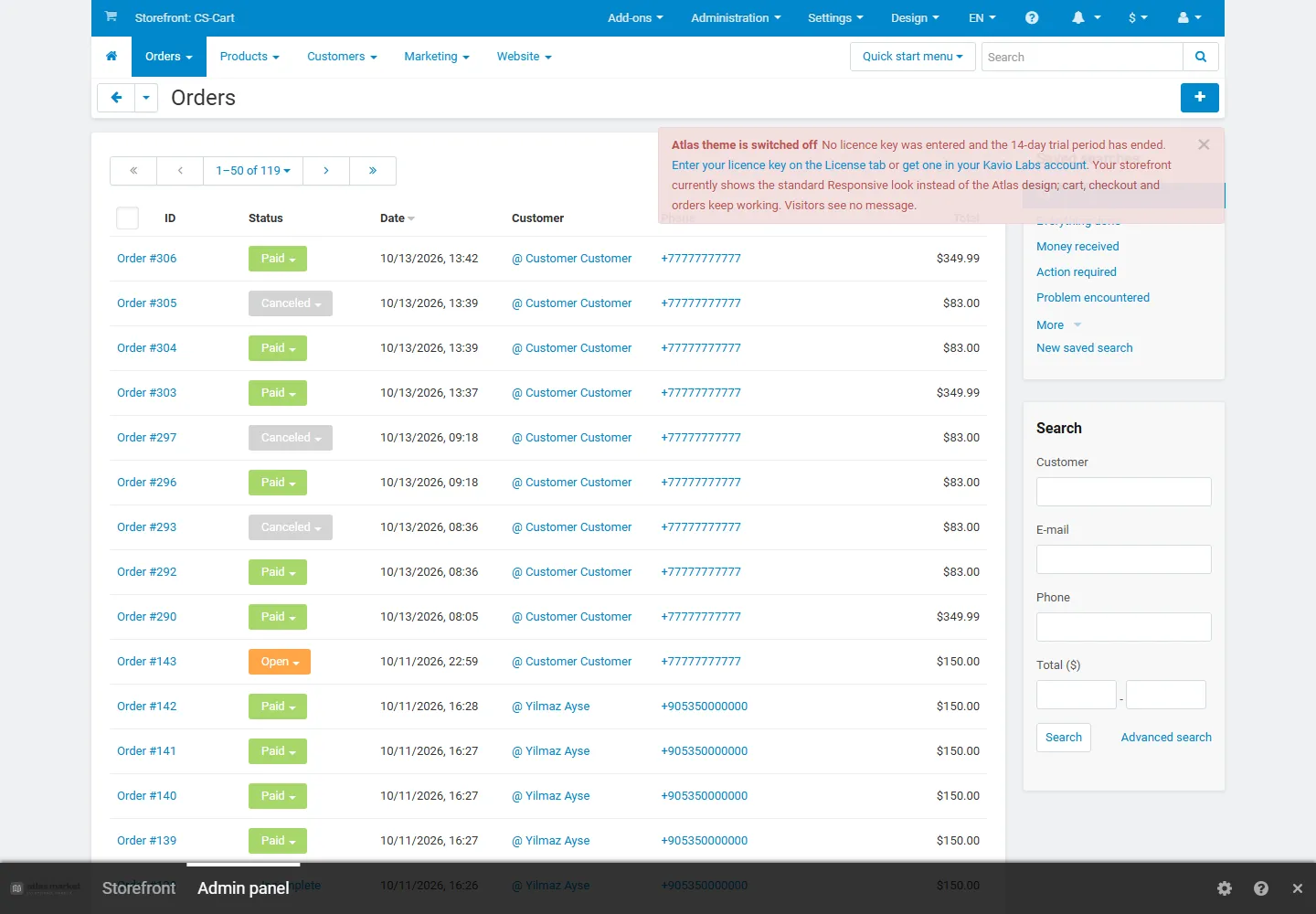Open the Settings dropdown
This screenshot has height=914, width=1316.
point(835,17)
